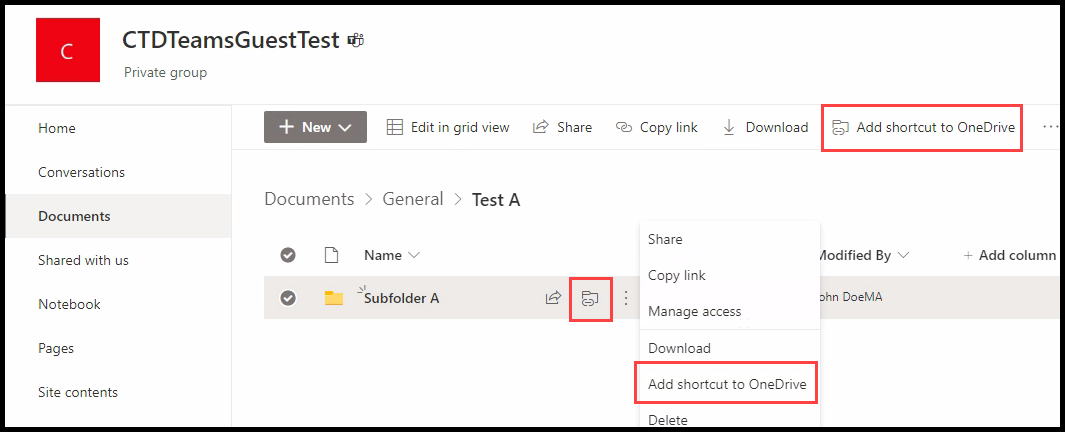Click Add shortcut to OneDrive in toolbar

[922, 127]
